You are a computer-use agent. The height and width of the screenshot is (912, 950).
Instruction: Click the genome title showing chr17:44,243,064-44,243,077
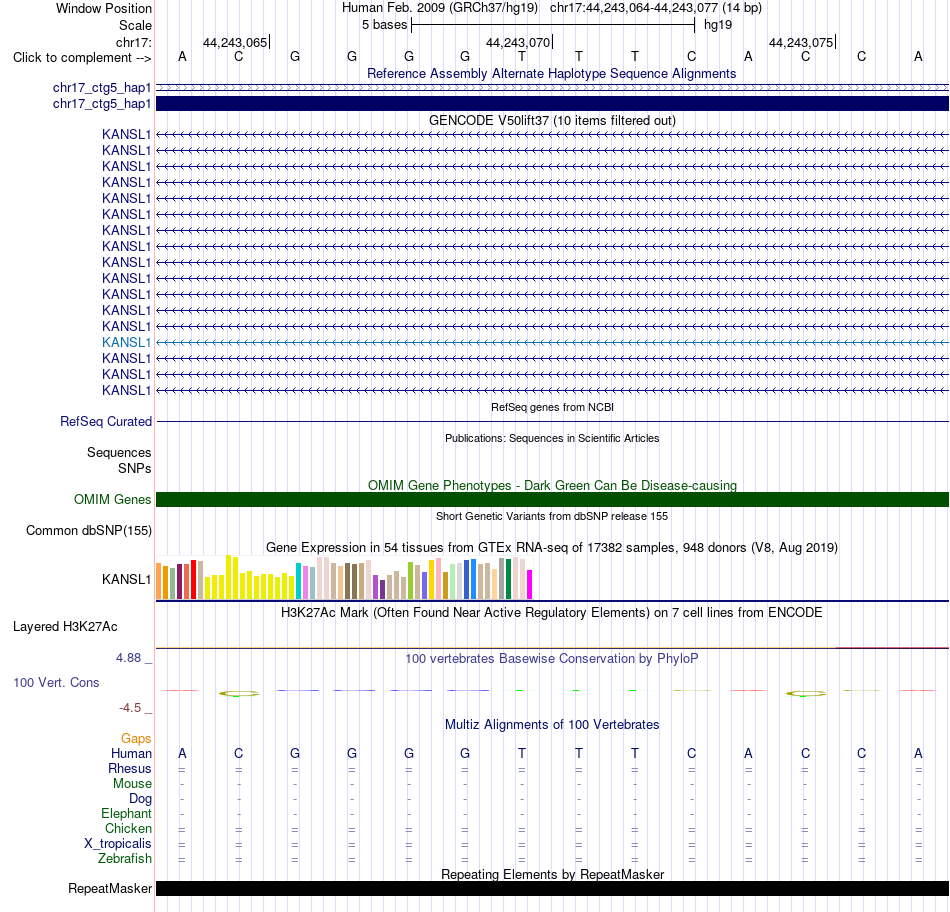click(551, 8)
